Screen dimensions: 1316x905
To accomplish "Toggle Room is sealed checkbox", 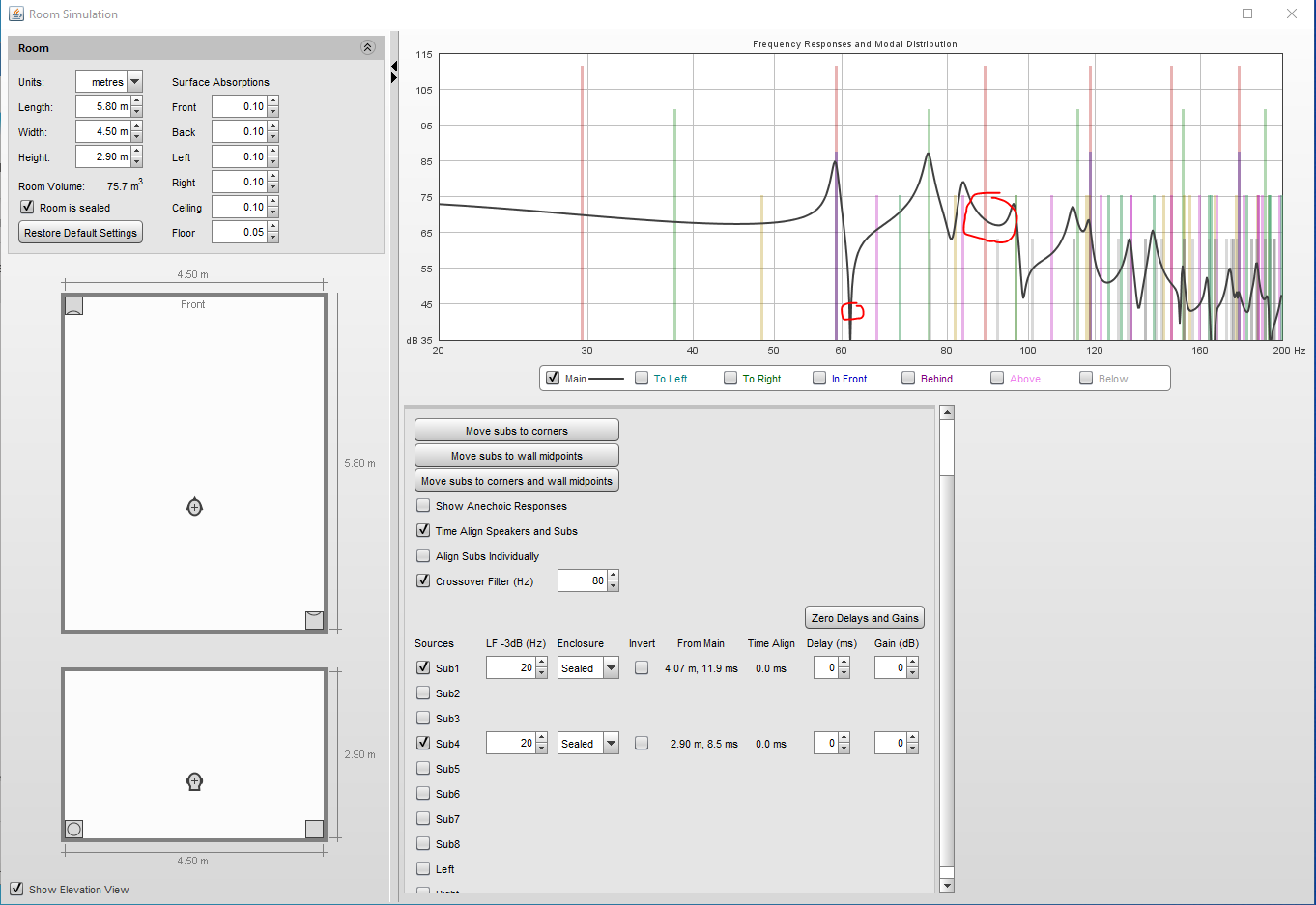I will (x=27, y=208).
